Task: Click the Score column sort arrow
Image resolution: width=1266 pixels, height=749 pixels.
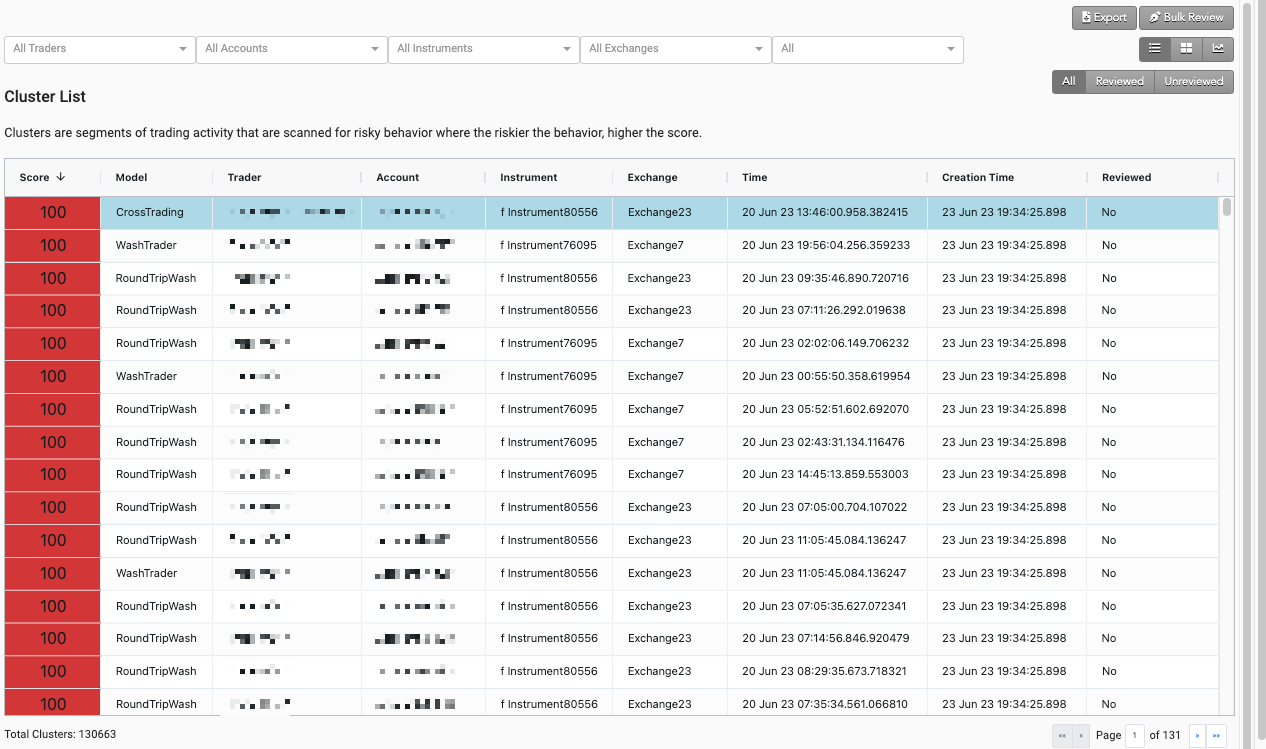Action: 61,177
